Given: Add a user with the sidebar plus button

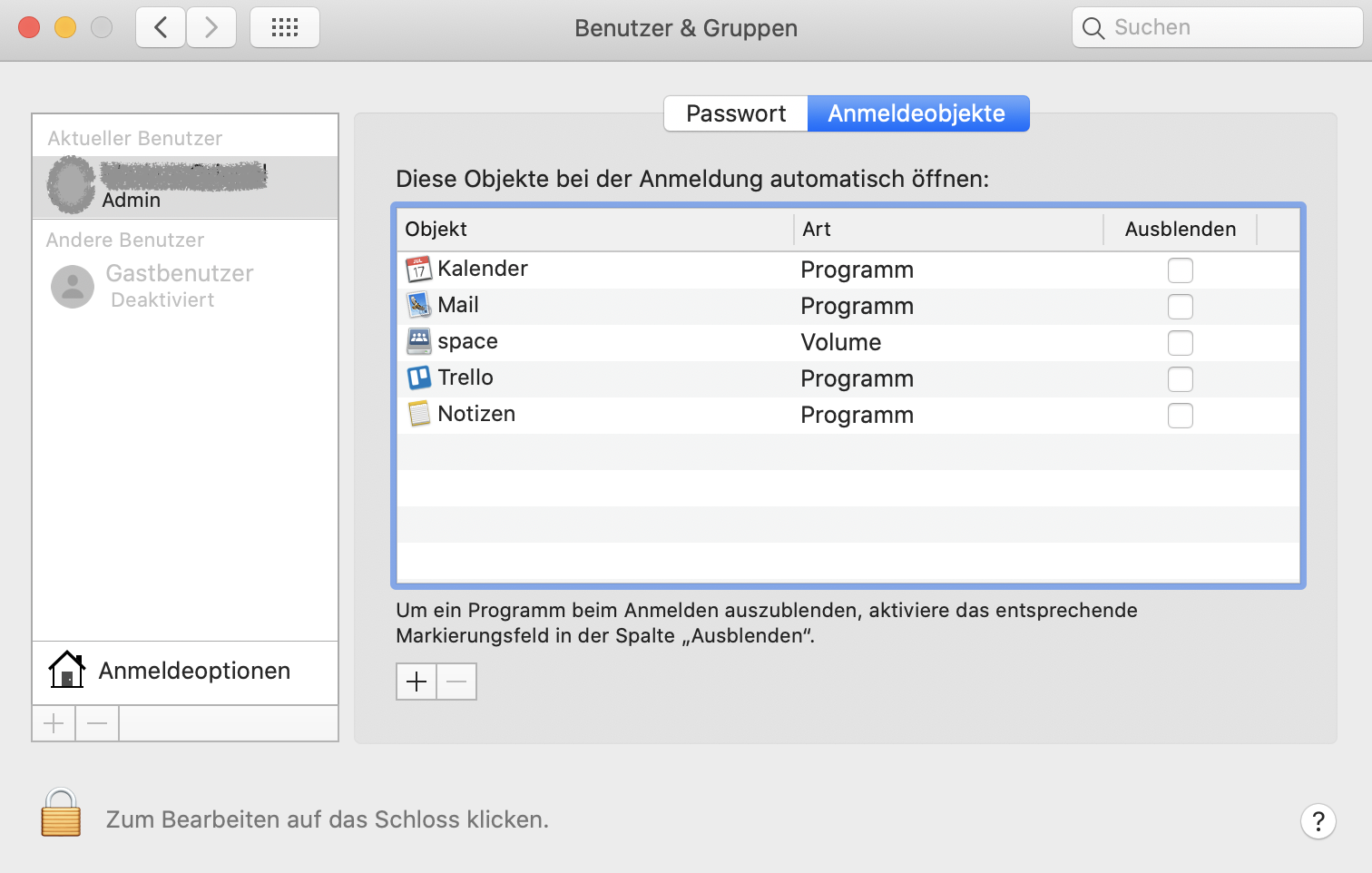Looking at the screenshot, I should (54, 723).
